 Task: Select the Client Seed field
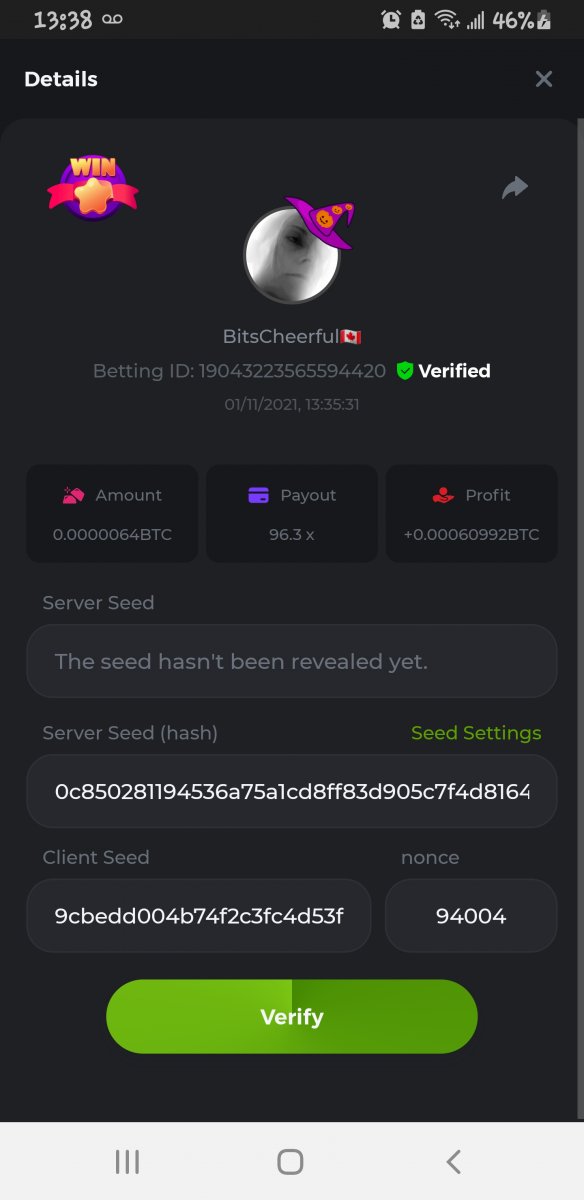[199, 915]
